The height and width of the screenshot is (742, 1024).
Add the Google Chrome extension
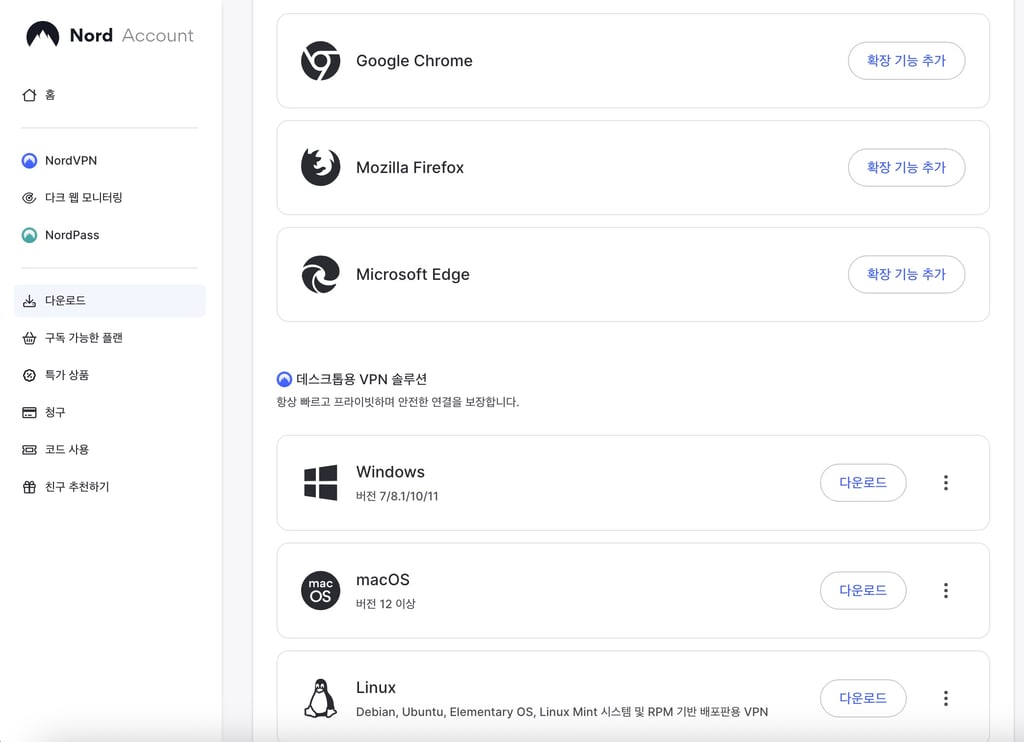(x=906, y=61)
